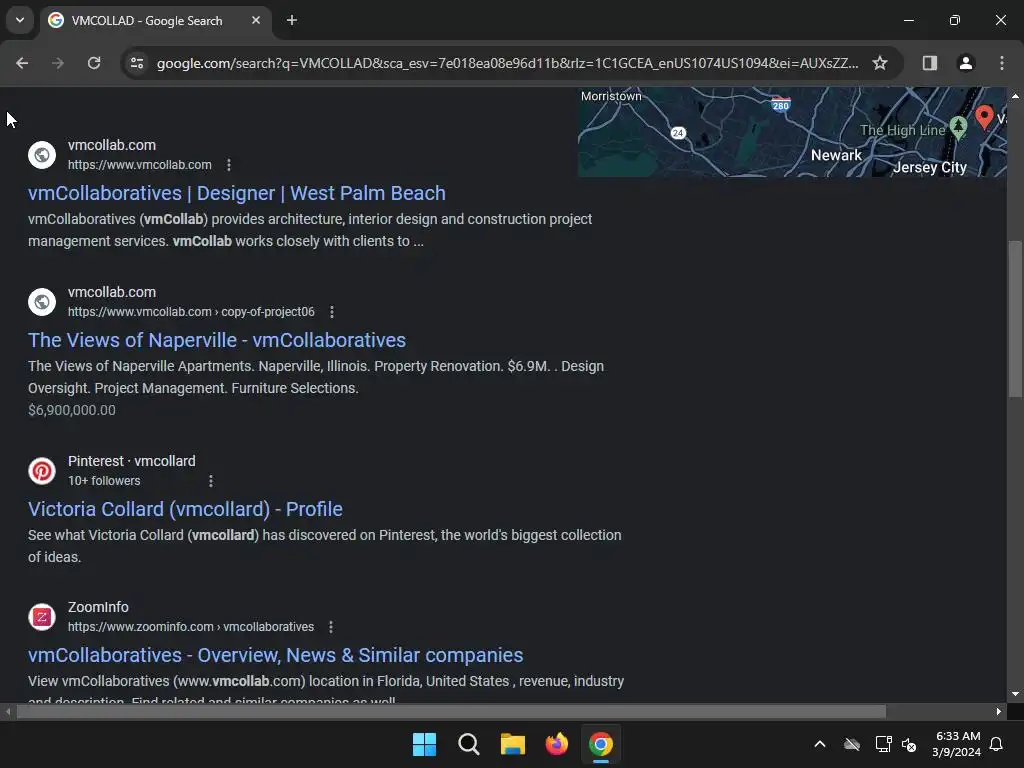Open The Views of Naperville - vmCollaboratives
This screenshot has width=1024, height=768.
(217, 340)
